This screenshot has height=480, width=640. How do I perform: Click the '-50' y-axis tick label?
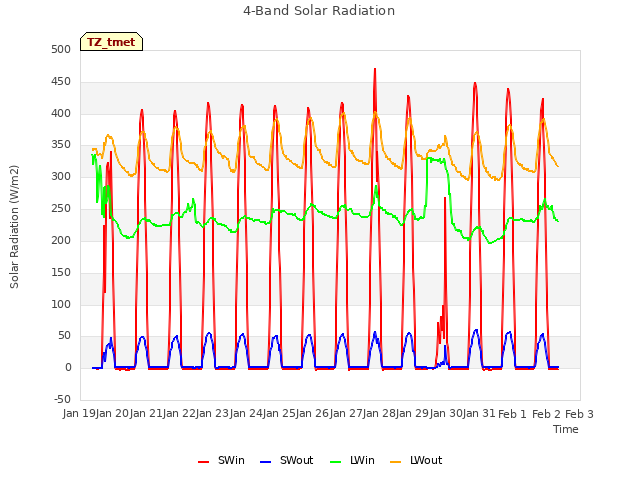(x=62, y=399)
